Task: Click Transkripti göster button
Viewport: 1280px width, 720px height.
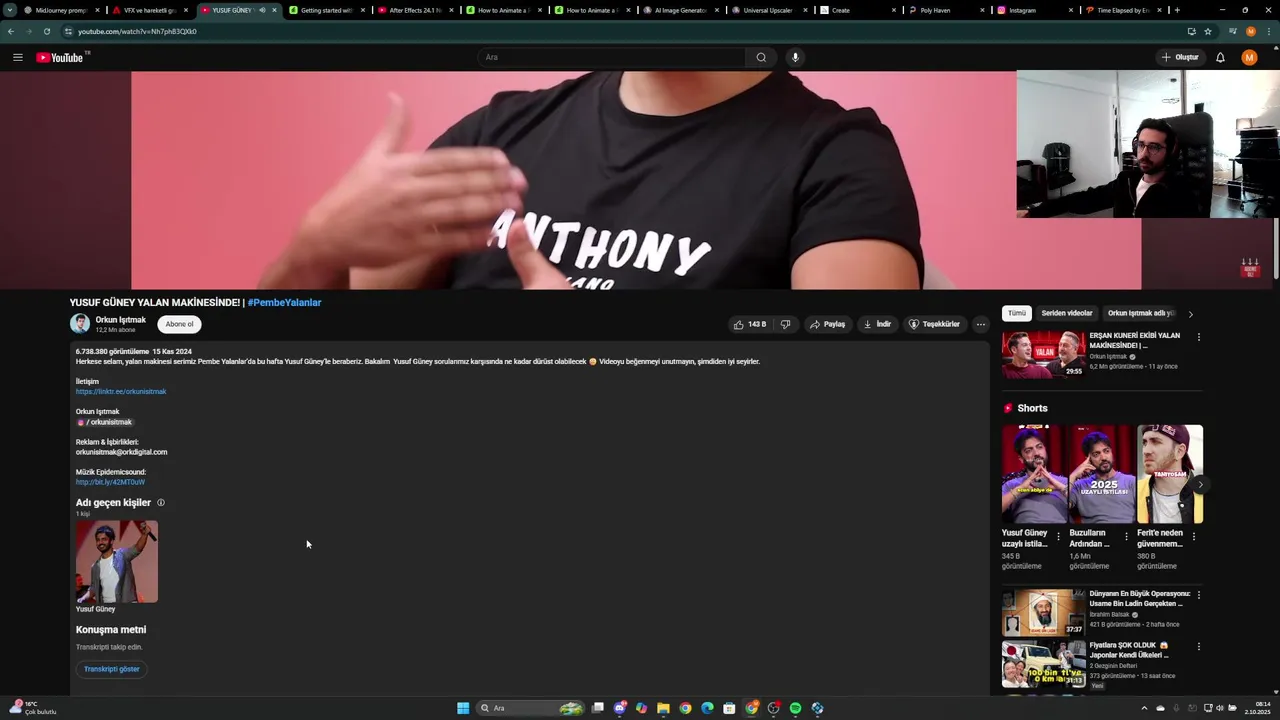Action: tap(112, 669)
